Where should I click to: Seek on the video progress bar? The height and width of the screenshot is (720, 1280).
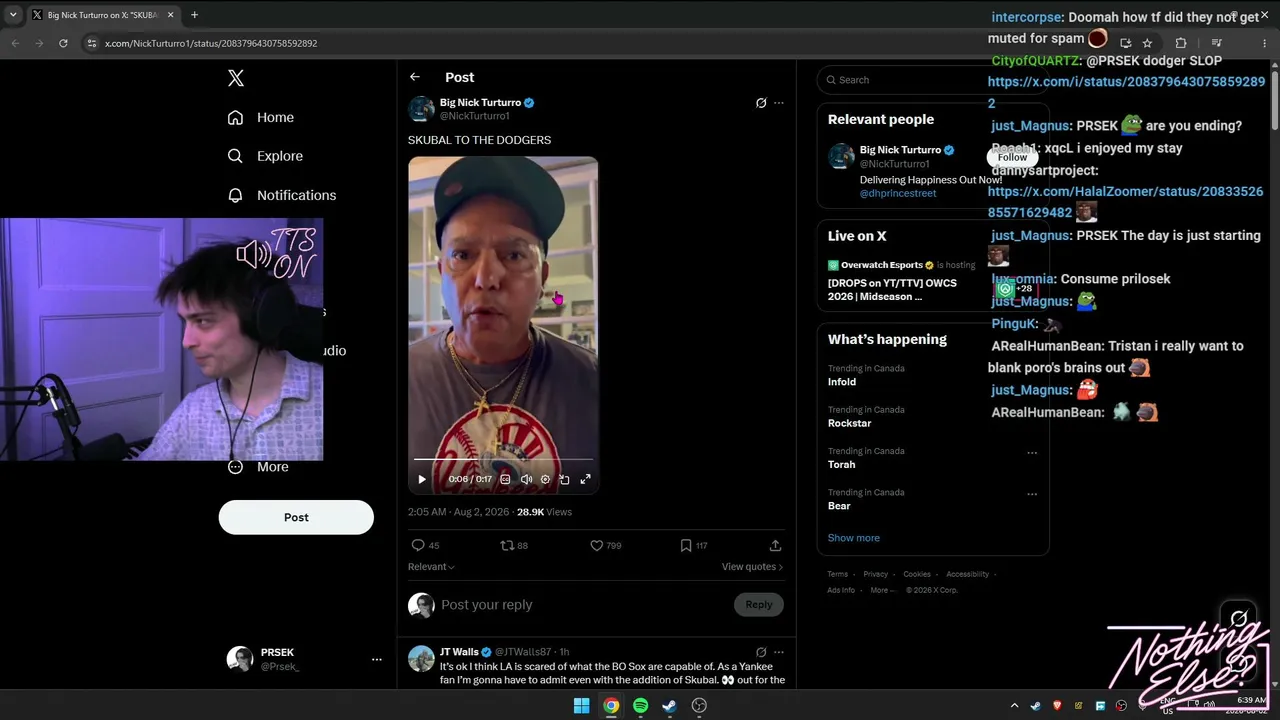(503, 459)
